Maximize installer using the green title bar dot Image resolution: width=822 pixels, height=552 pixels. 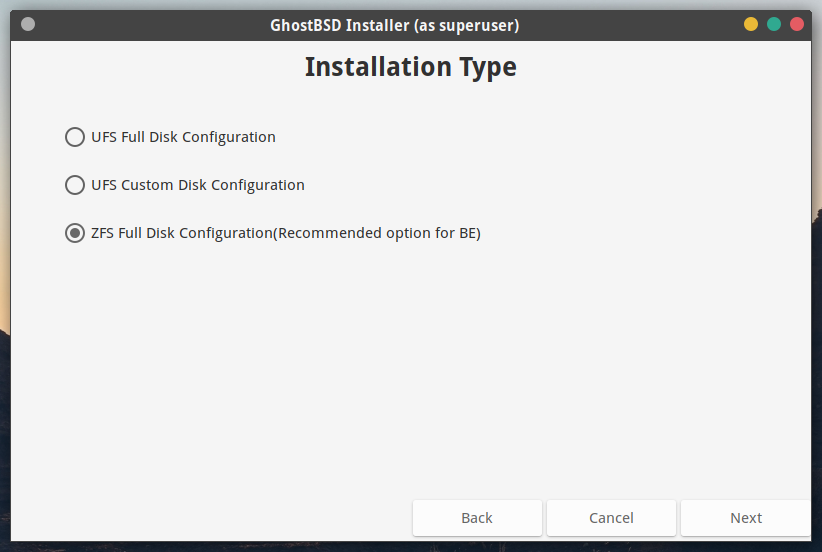774,24
